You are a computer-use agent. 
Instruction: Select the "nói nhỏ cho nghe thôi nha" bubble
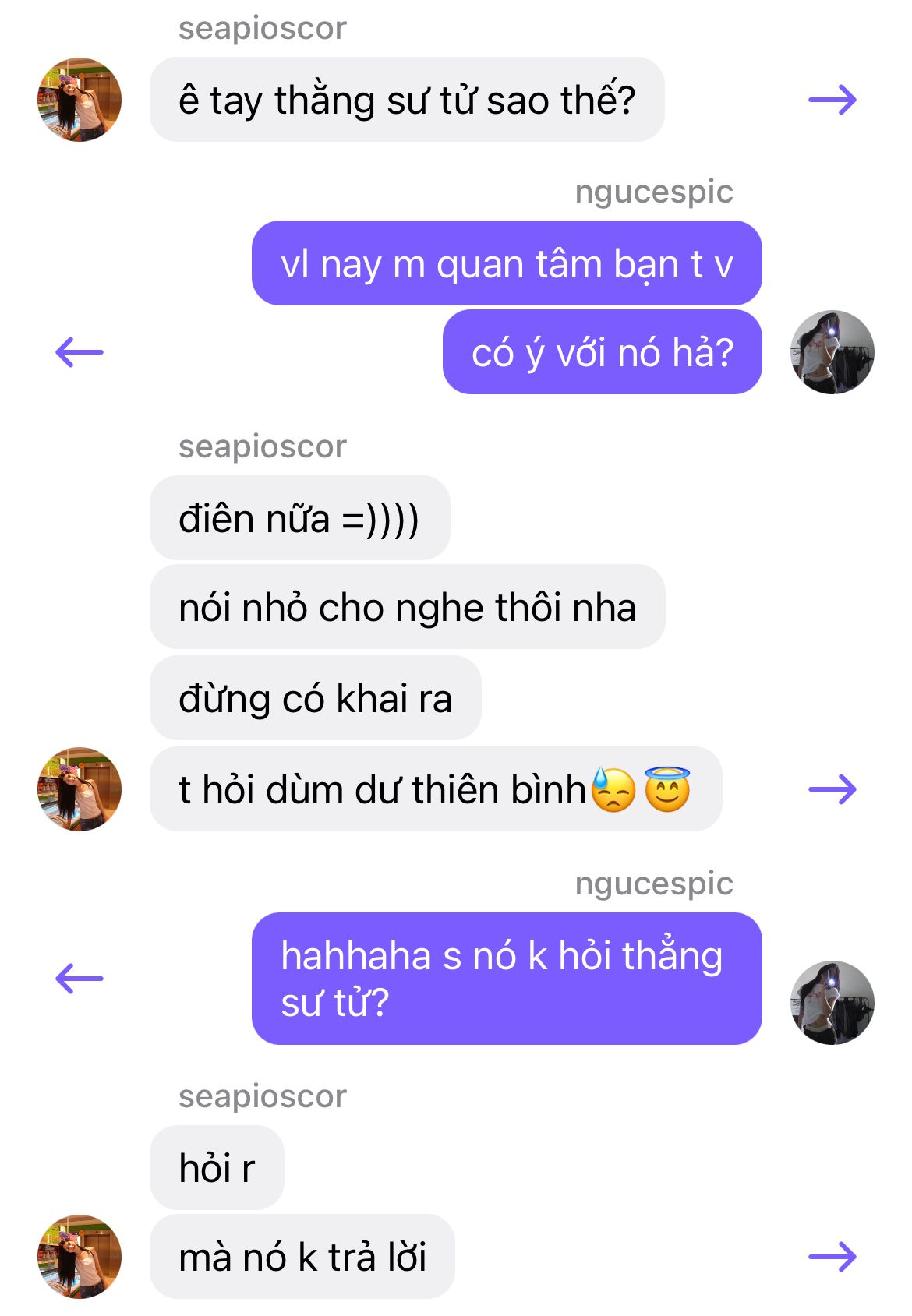click(408, 607)
